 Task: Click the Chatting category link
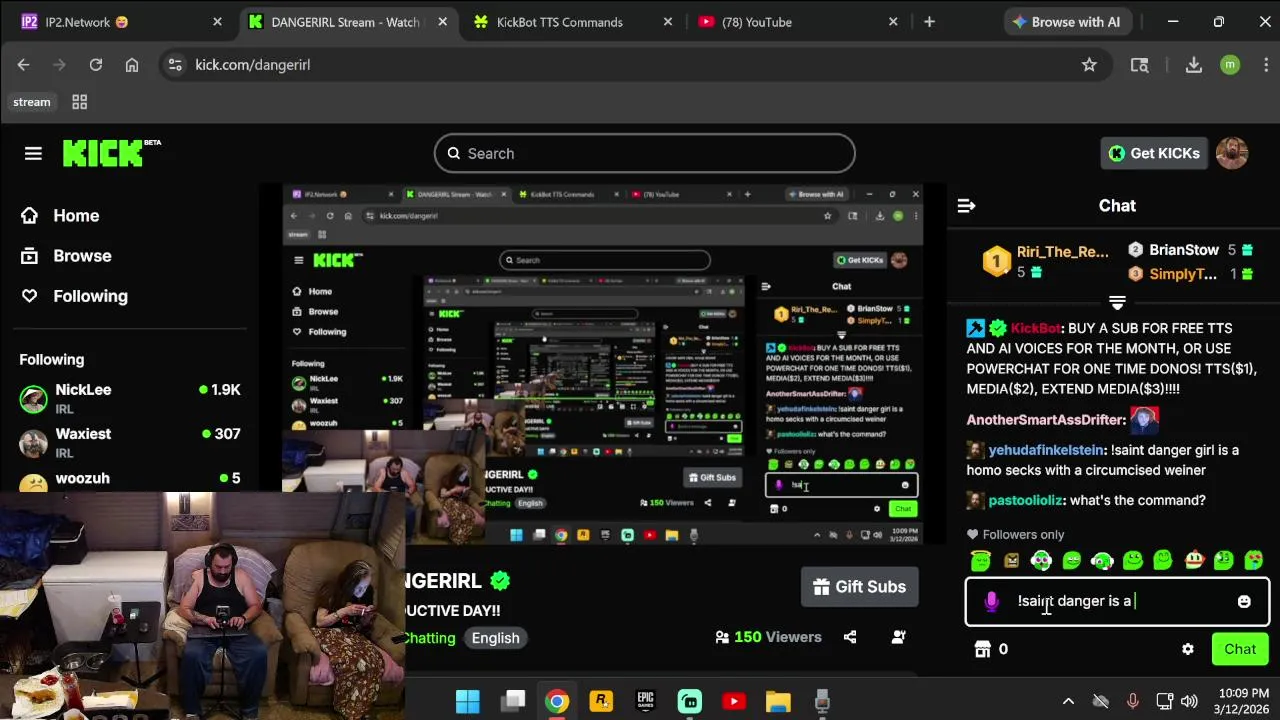430,638
